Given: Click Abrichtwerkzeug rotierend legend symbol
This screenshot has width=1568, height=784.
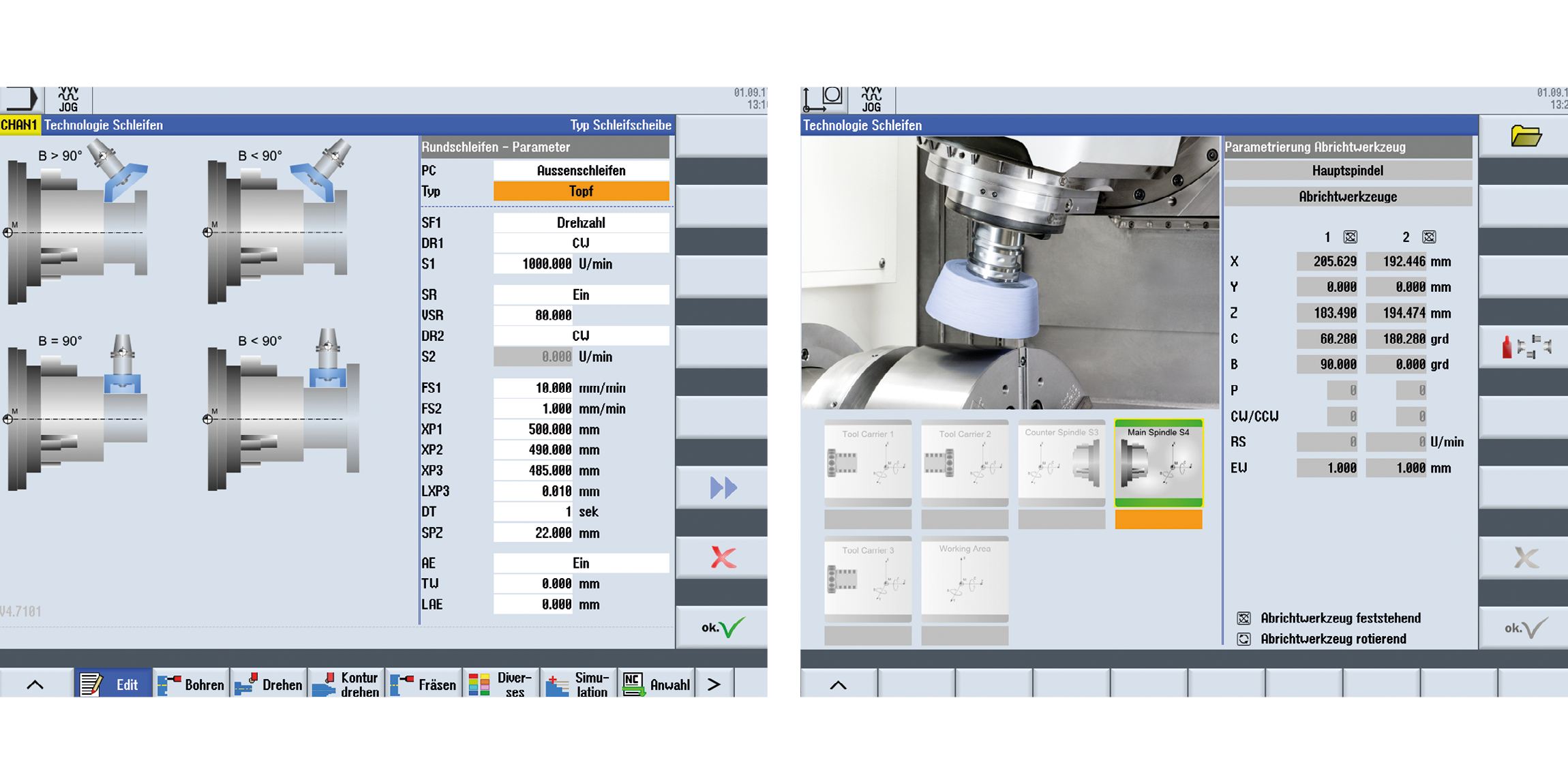Looking at the screenshot, I should pos(1243,639).
